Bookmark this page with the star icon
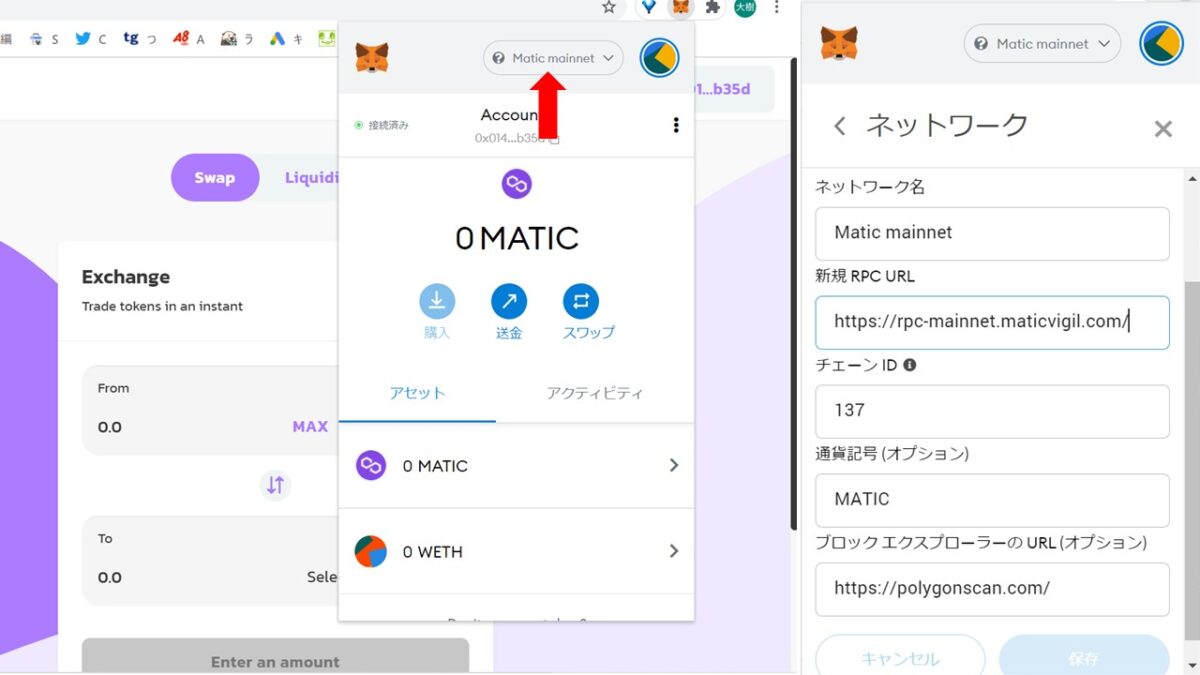The width and height of the screenshot is (1200, 675). pos(609,7)
